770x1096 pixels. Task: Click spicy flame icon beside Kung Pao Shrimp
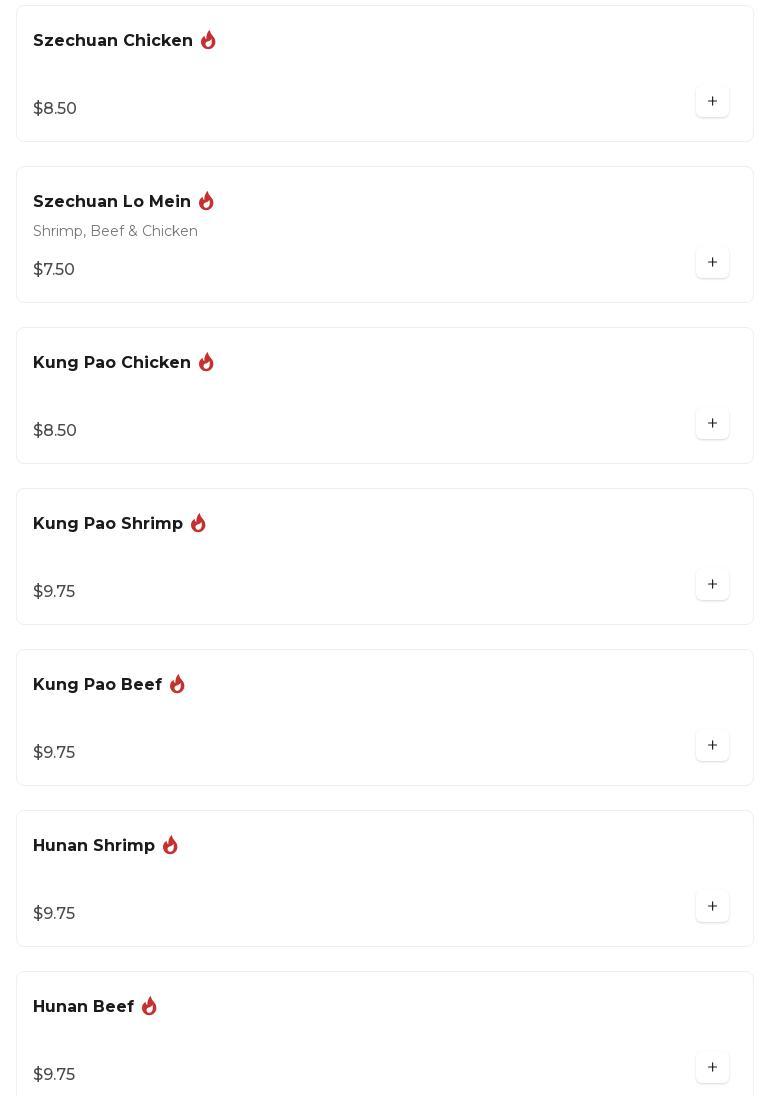click(x=198, y=523)
